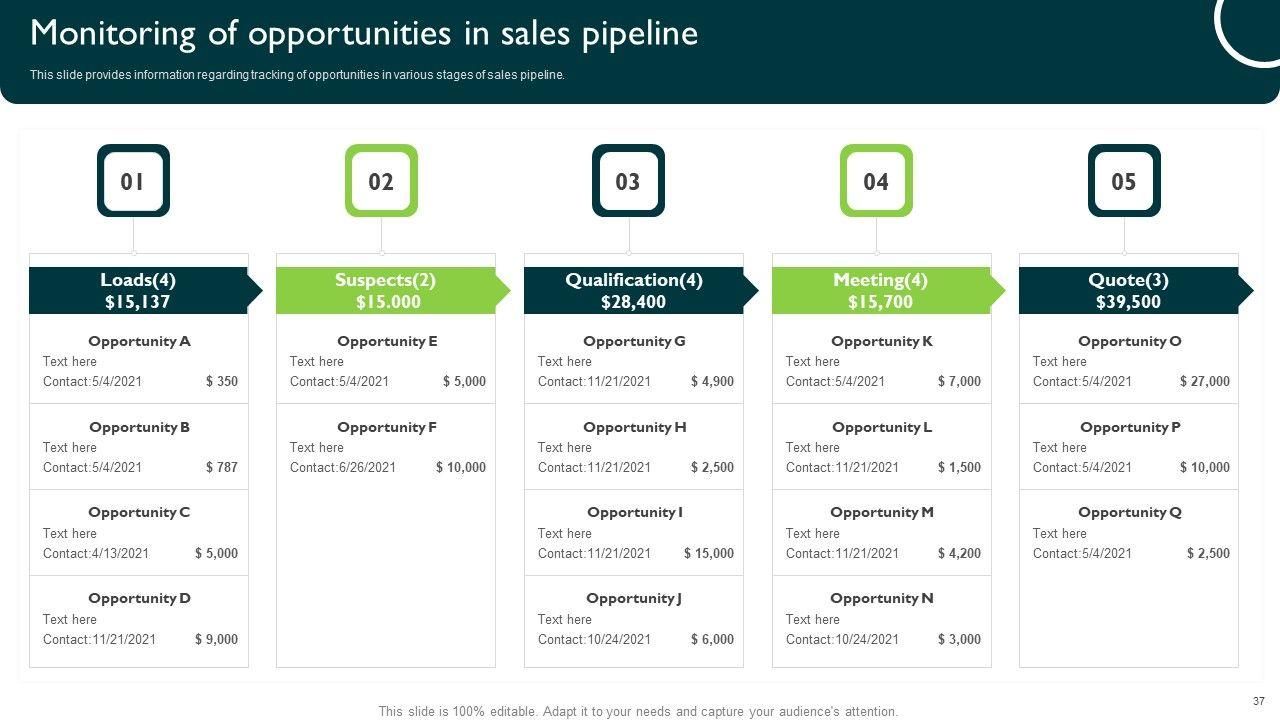The image size is (1280, 720).
Task: Select the green 04 stage badge
Action: point(876,181)
